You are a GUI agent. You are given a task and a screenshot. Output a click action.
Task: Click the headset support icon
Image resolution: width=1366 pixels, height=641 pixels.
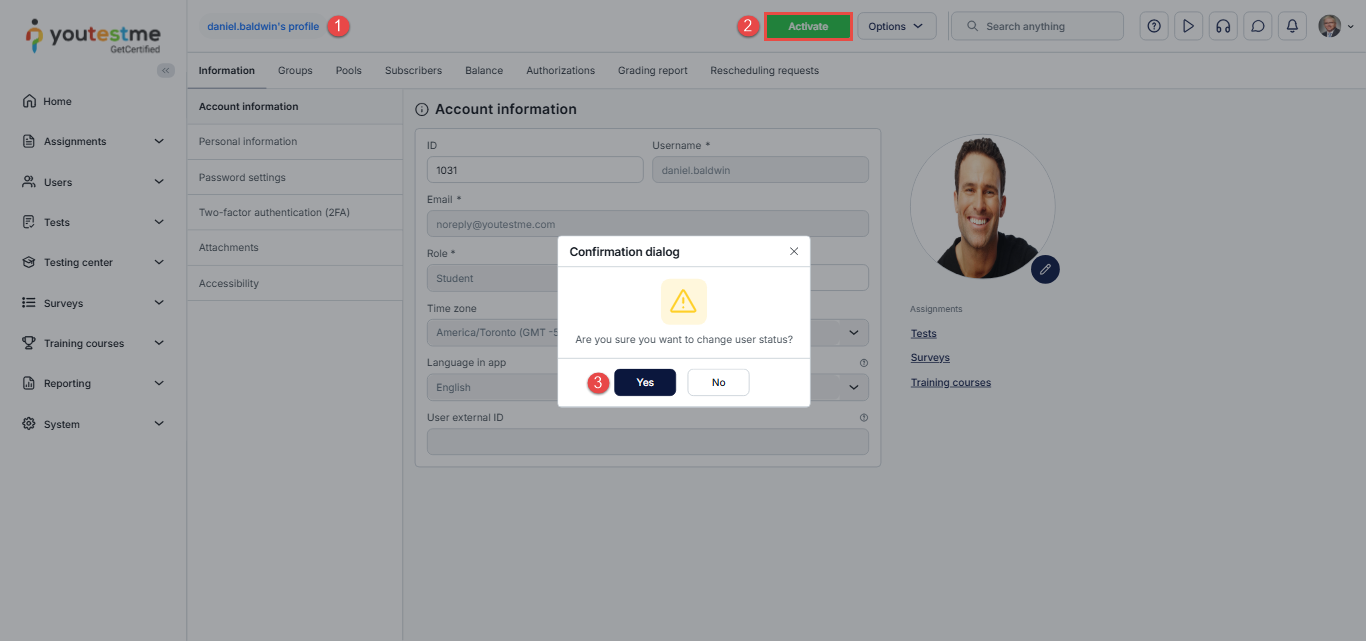pos(1222,27)
